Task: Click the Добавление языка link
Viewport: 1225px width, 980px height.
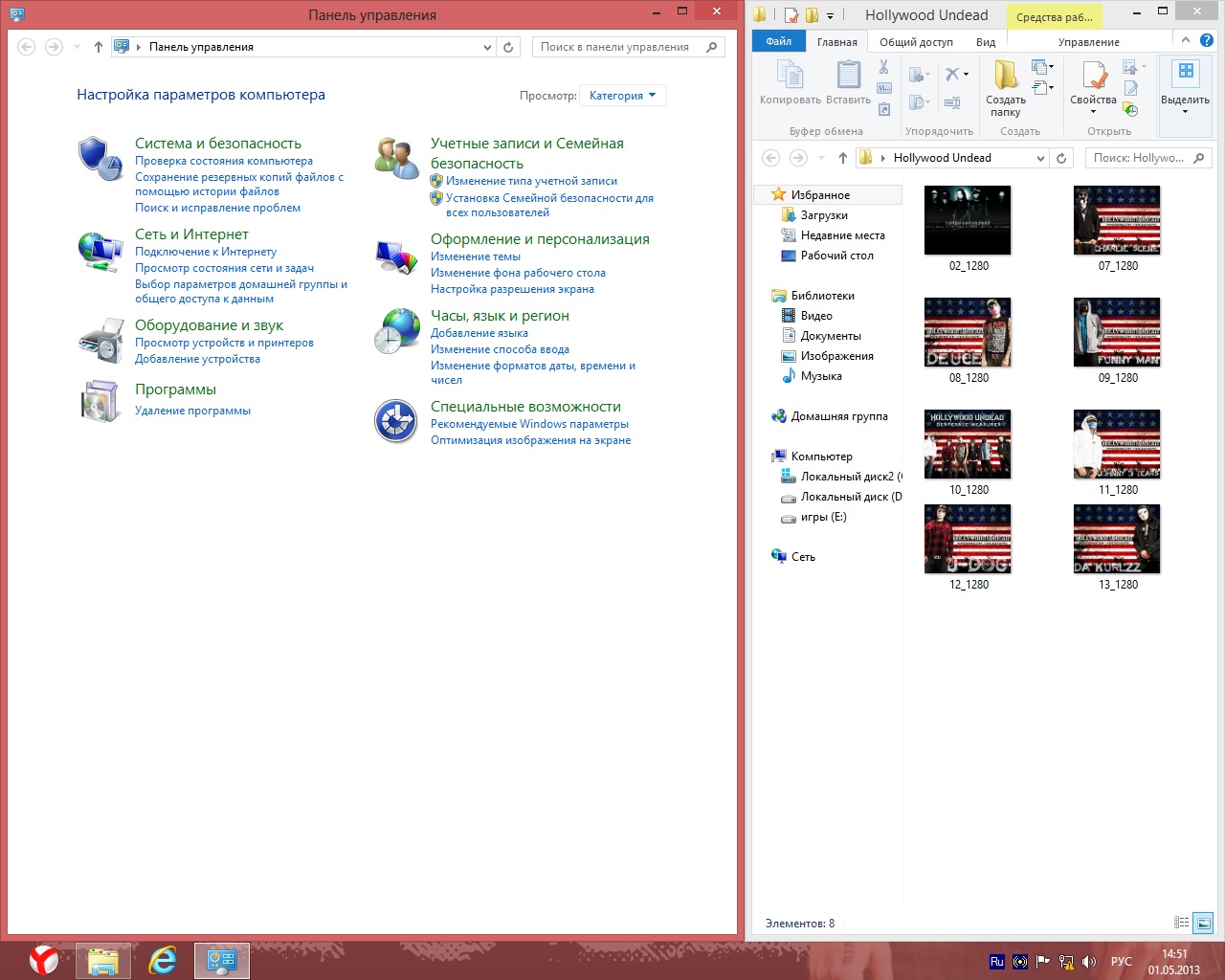Action: point(479,333)
